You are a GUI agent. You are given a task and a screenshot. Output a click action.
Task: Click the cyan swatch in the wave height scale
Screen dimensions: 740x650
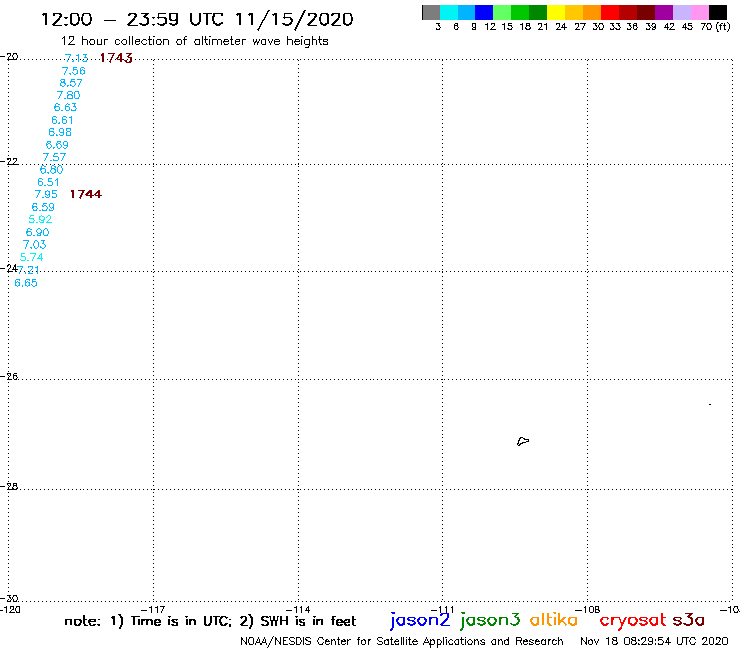click(x=449, y=12)
